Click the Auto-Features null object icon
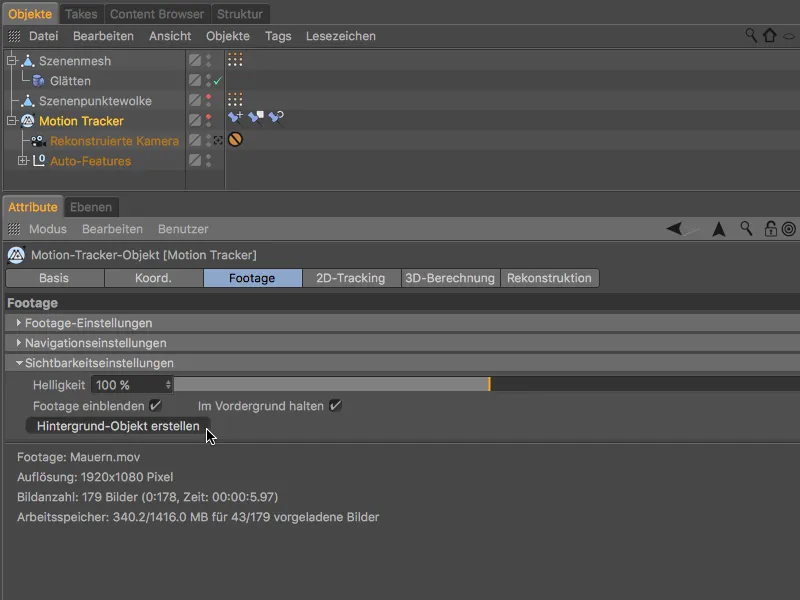This screenshot has width=800, height=600. click(x=39, y=161)
